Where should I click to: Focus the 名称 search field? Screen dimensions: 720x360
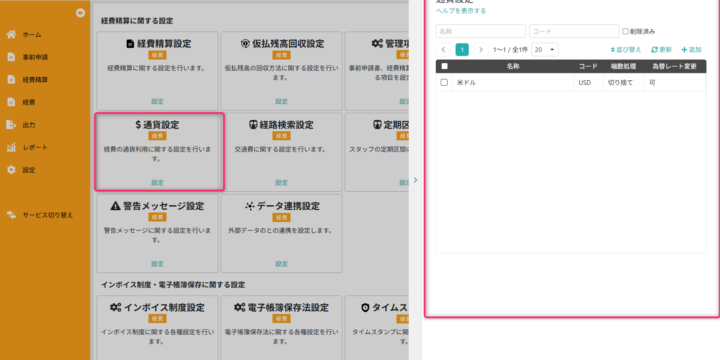click(481, 31)
